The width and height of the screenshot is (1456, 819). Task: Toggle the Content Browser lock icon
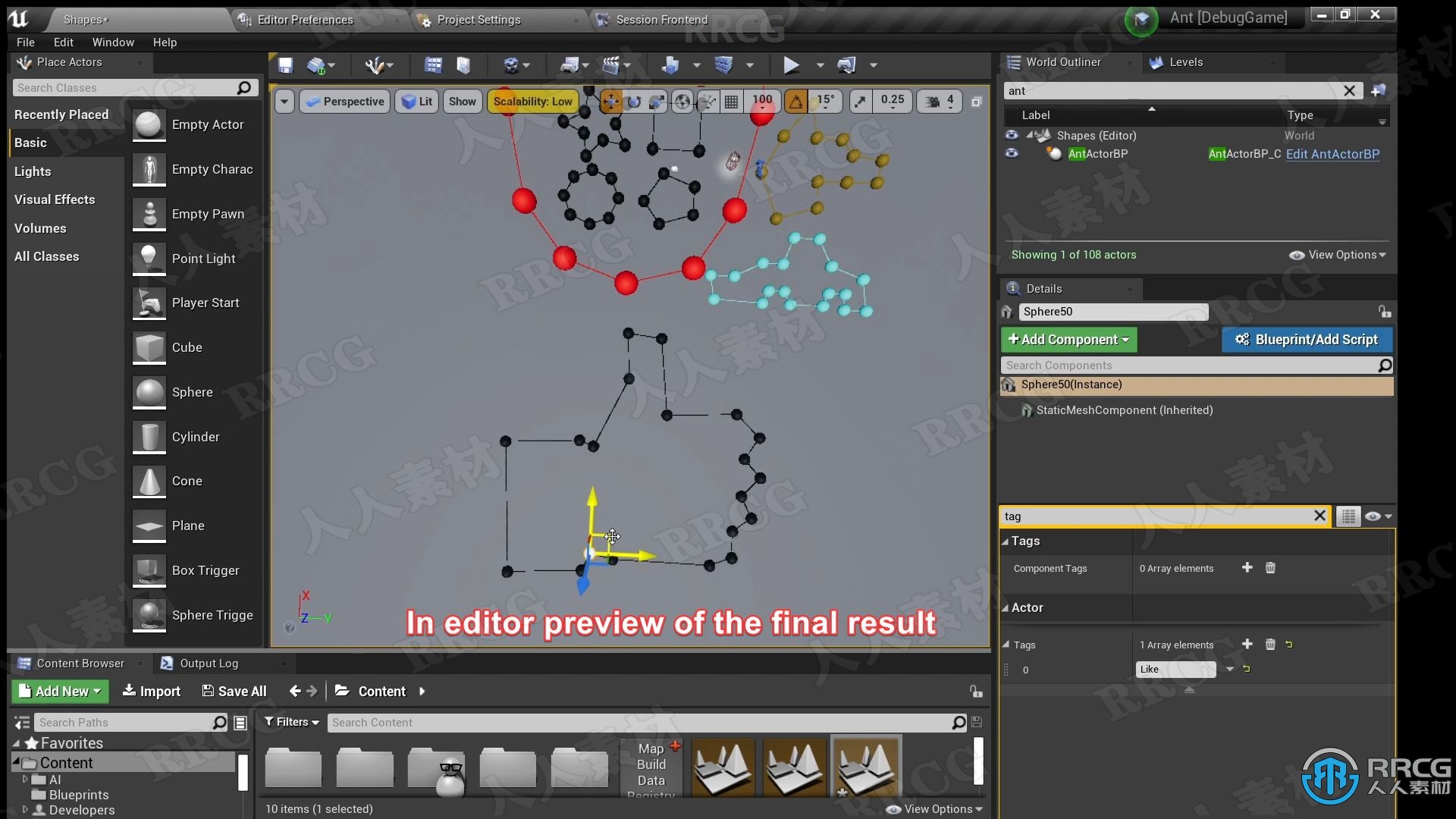click(976, 691)
